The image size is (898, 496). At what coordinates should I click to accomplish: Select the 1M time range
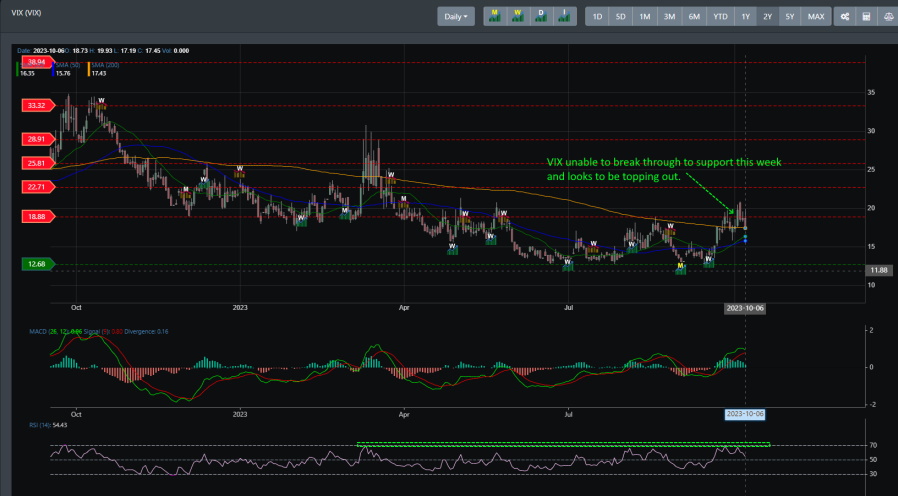pos(645,17)
